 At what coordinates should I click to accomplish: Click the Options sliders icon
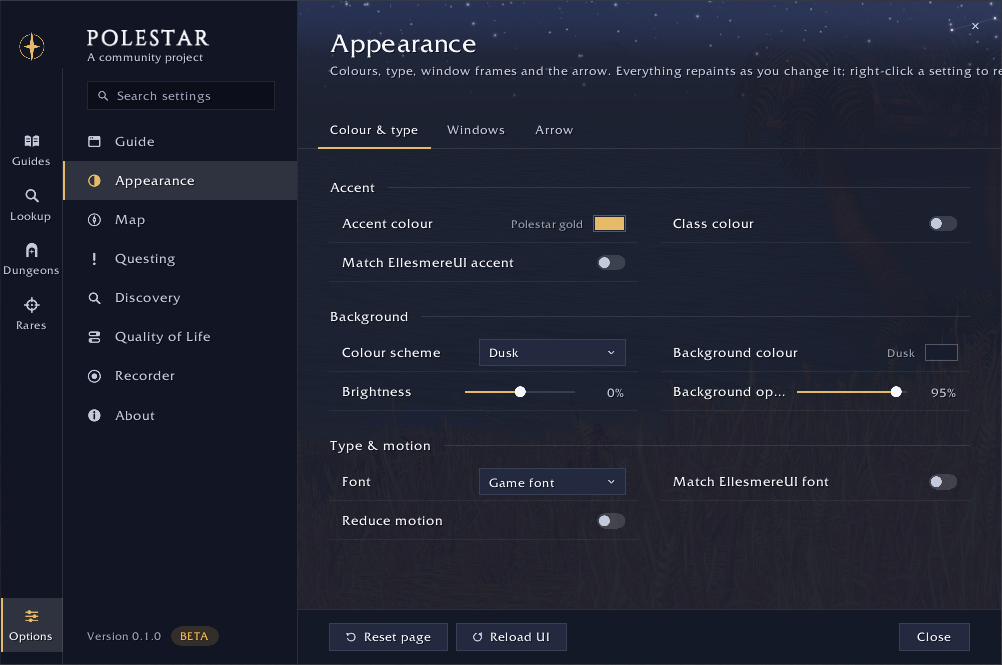(x=31, y=616)
